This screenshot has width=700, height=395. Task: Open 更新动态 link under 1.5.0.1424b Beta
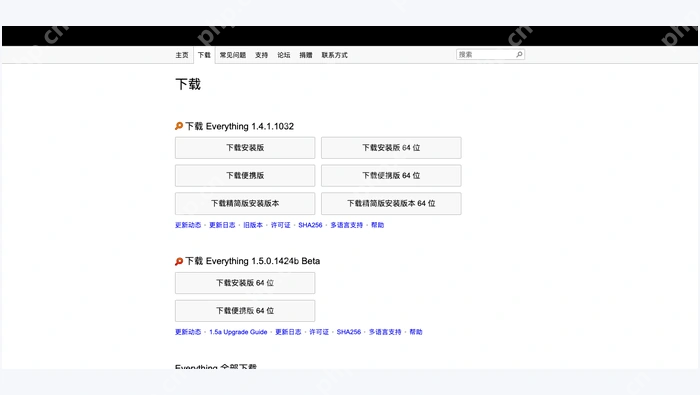tap(188, 332)
